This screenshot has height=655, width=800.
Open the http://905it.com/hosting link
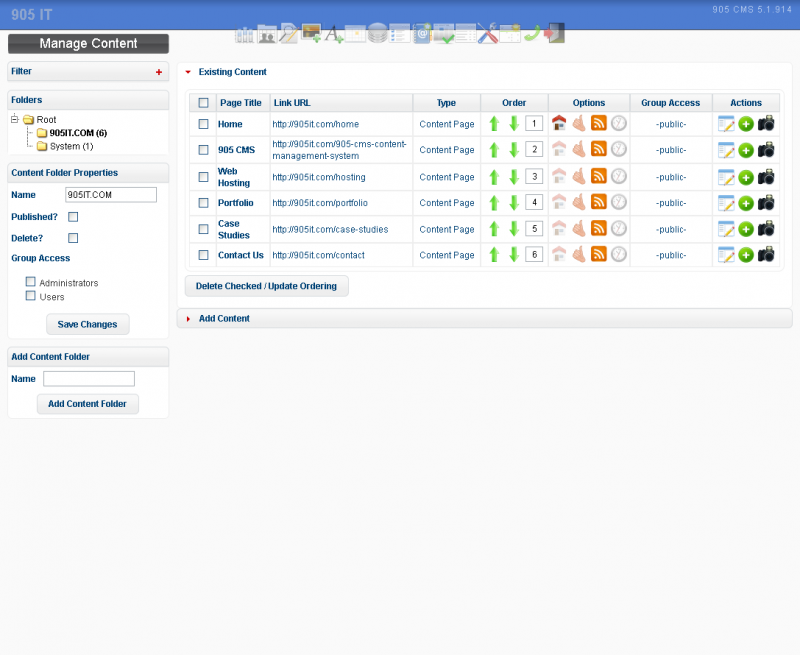point(319,177)
